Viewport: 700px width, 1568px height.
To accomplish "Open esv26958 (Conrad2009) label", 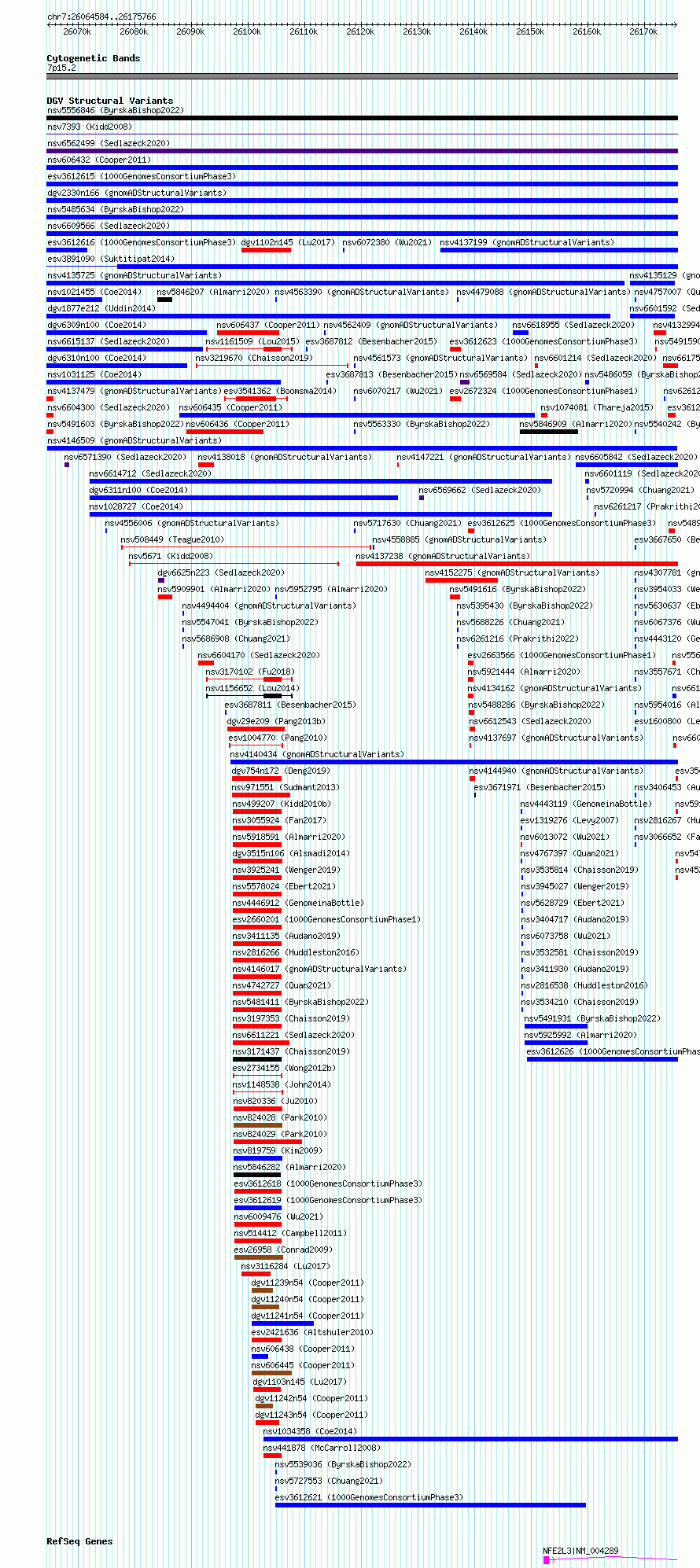I will 283,1250.
